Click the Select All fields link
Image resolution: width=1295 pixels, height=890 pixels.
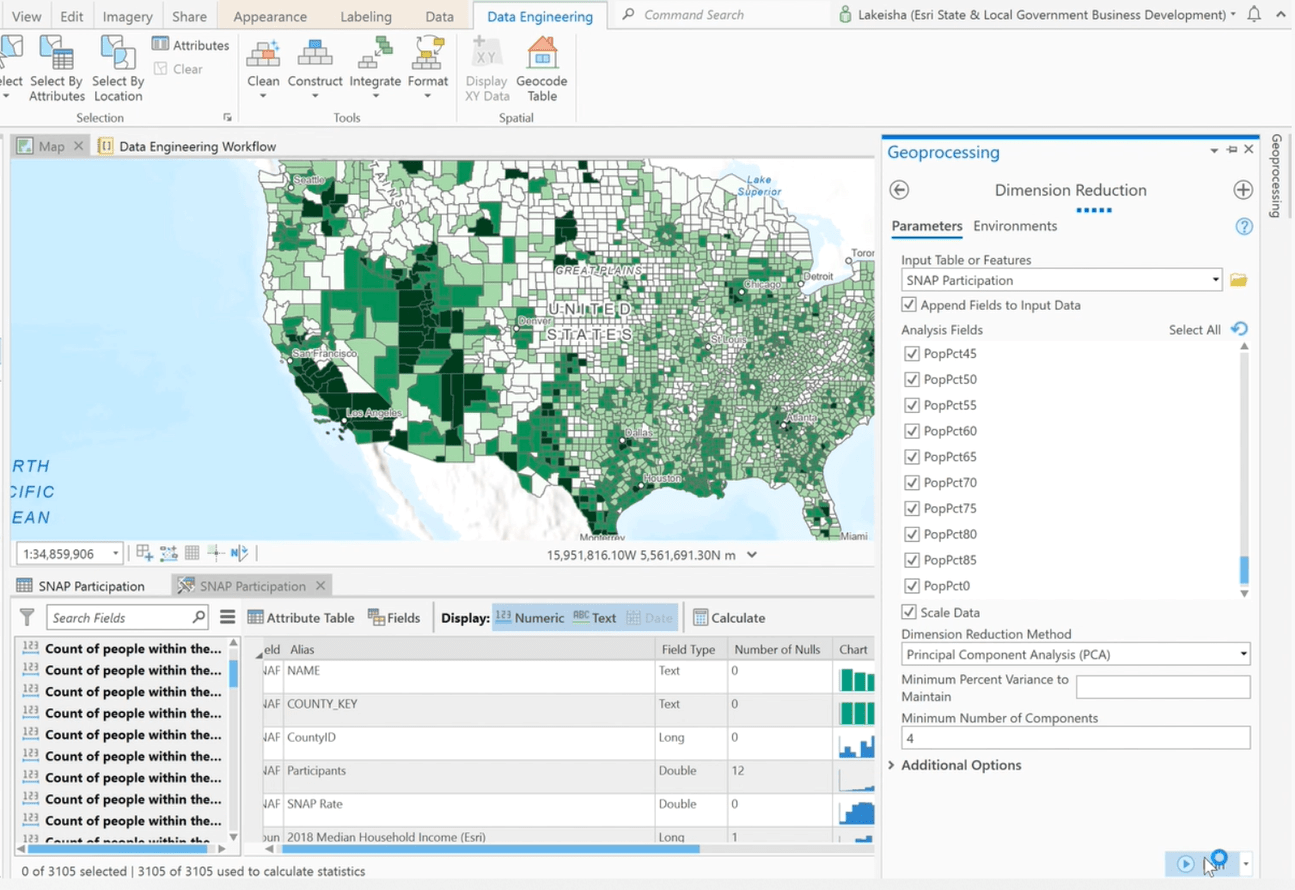[x=1195, y=329]
